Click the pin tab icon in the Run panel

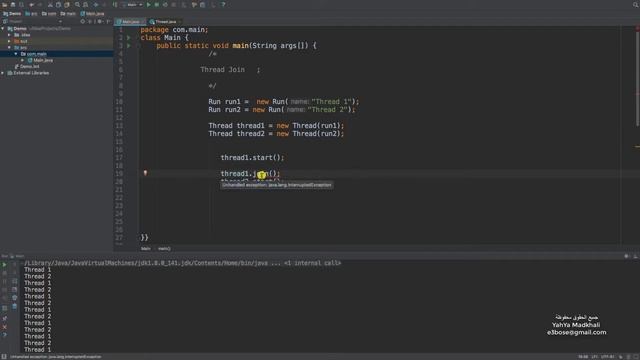4,318
